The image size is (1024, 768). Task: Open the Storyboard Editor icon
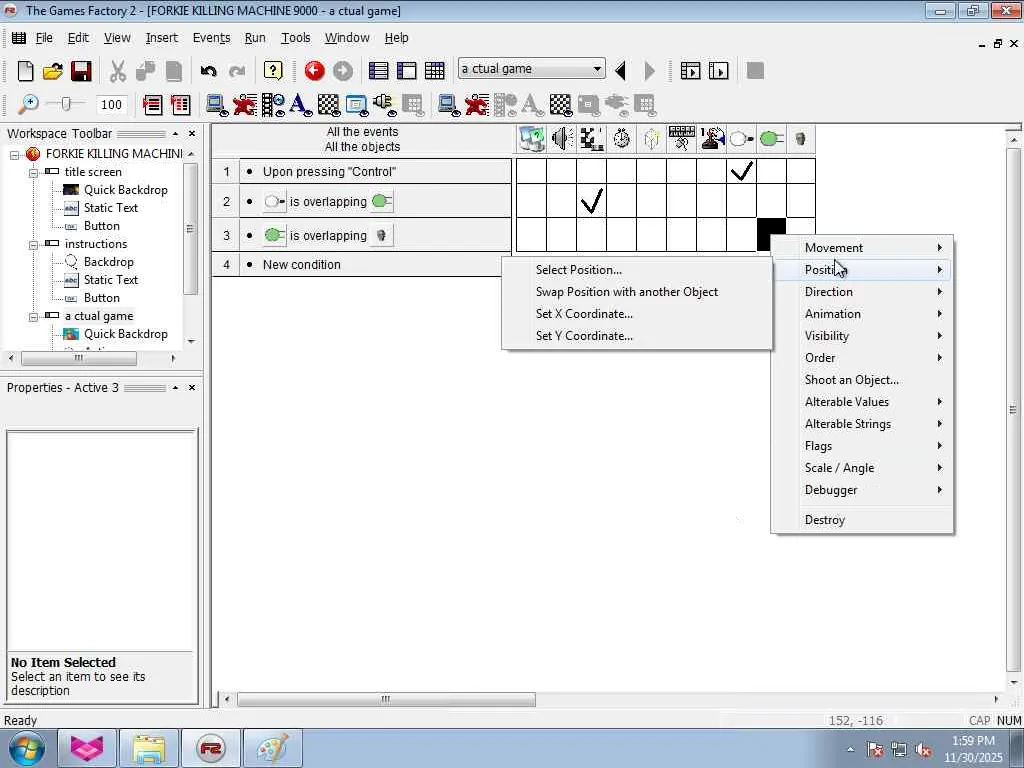pos(378,71)
